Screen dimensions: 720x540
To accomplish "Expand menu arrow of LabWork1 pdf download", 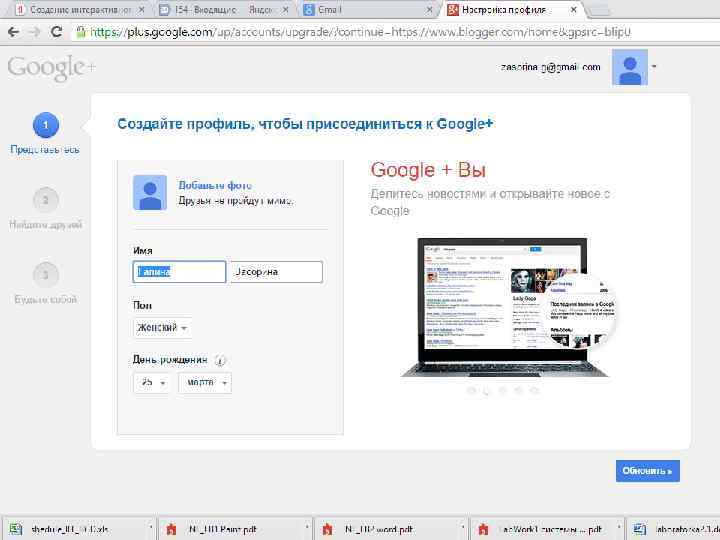I will point(619,528).
